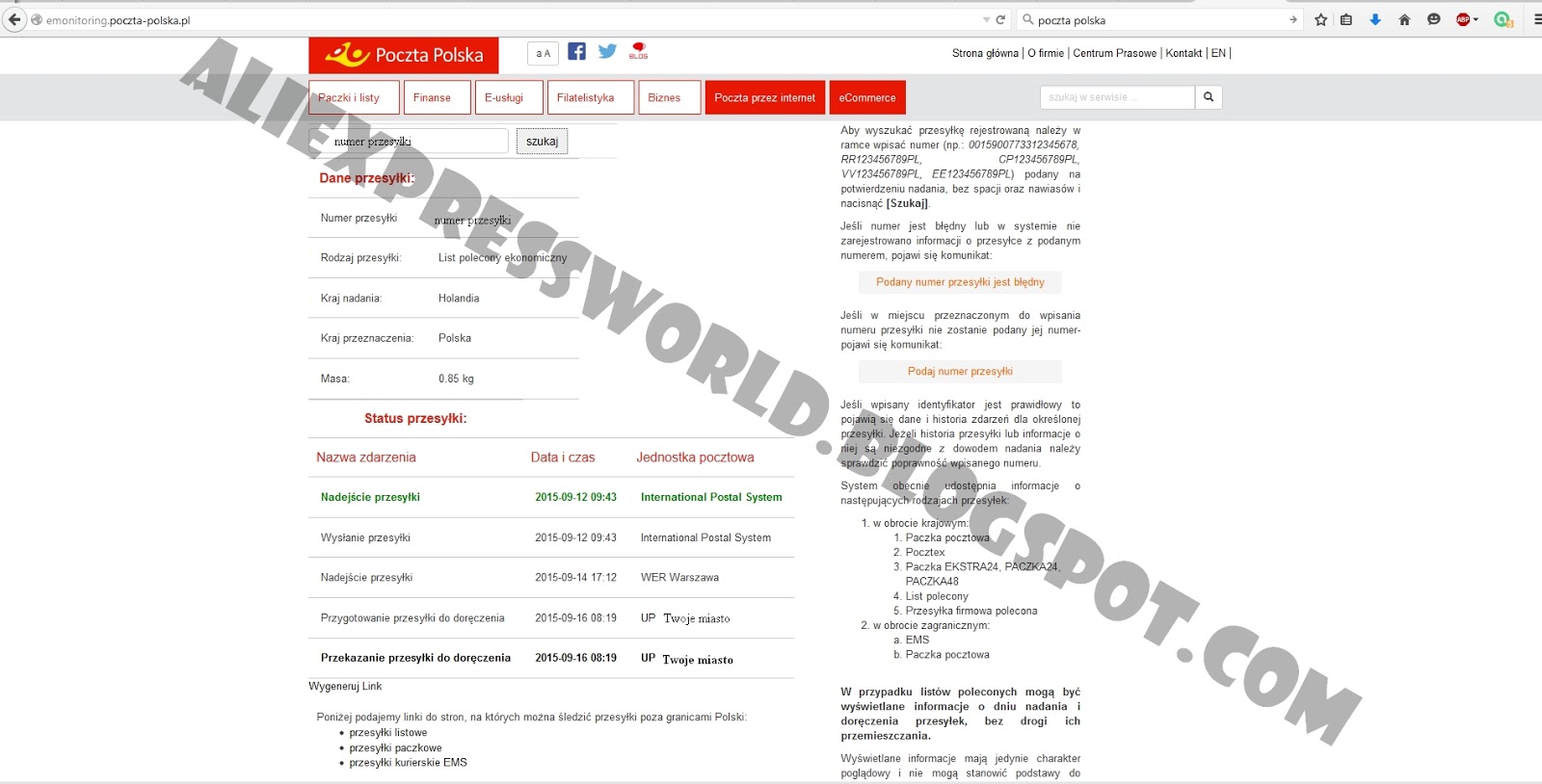Open the Finanse menu tab

click(437, 97)
